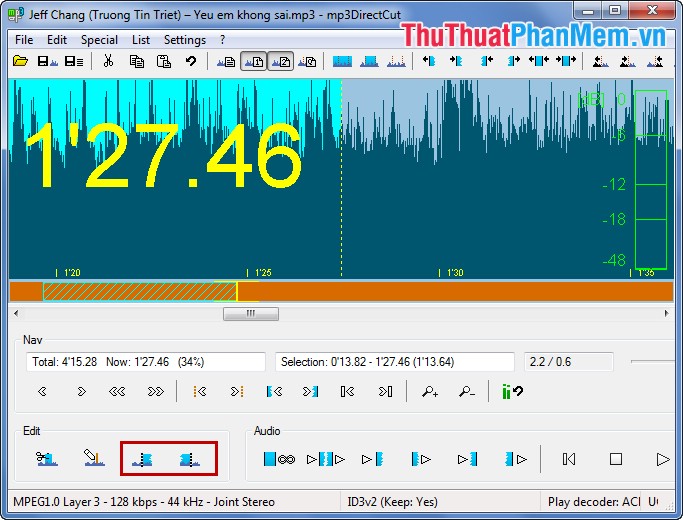
Task: Open the Special menu
Action: coord(99,40)
